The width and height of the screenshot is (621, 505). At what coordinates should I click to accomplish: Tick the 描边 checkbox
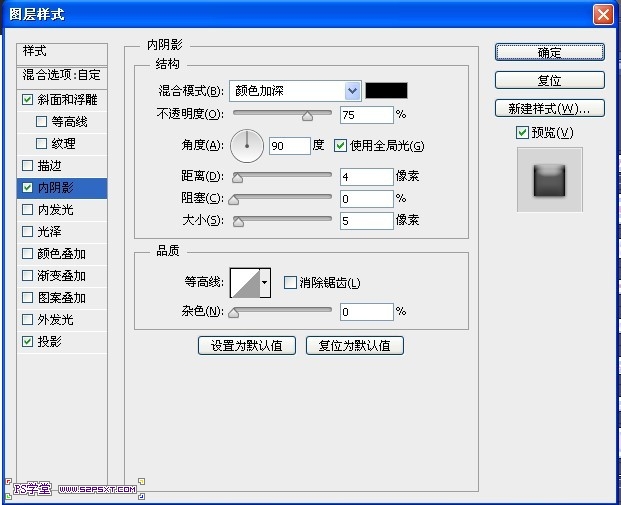tap(27, 166)
